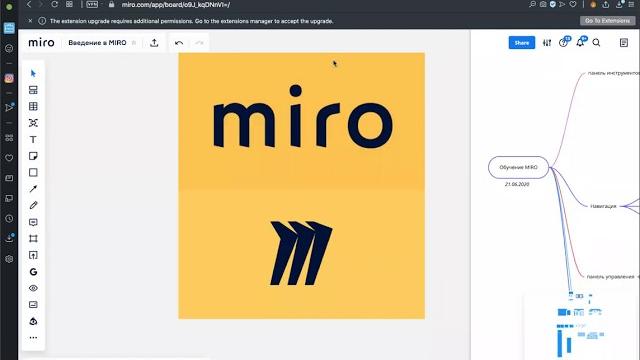Open search on the board
Image resolution: width=640 pixels, height=360 pixels.
click(596, 42)
